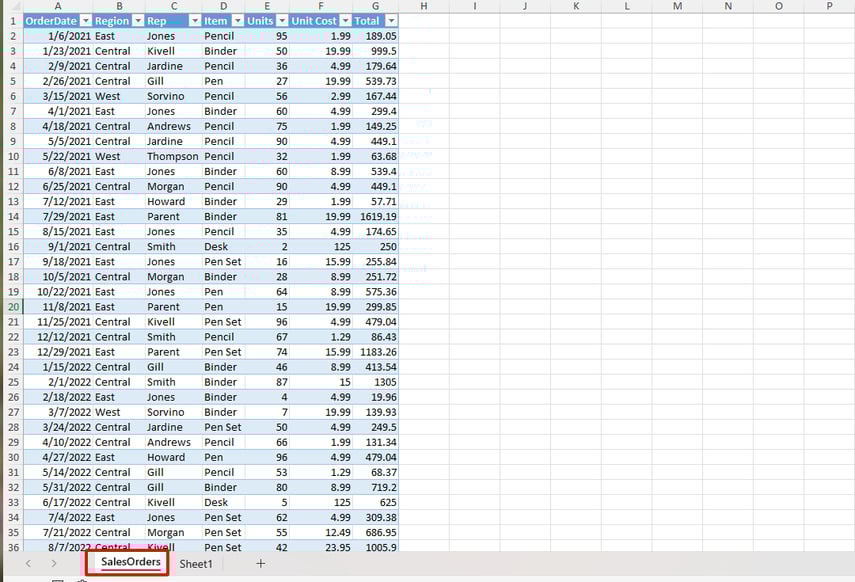Open the Region column filter dropdown
Viewport: 855px width, 582px height.
(138, 21)
